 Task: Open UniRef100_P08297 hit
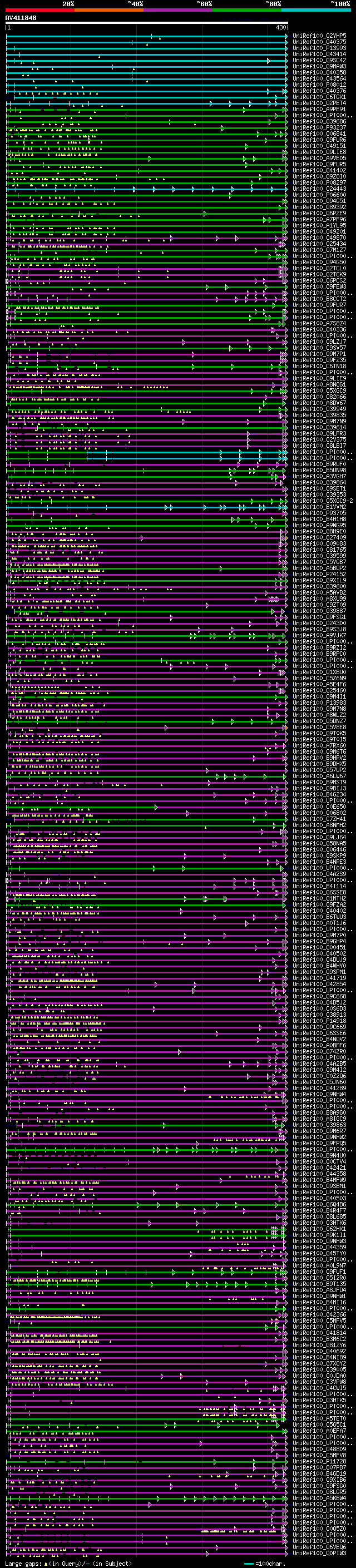(319, 182)
